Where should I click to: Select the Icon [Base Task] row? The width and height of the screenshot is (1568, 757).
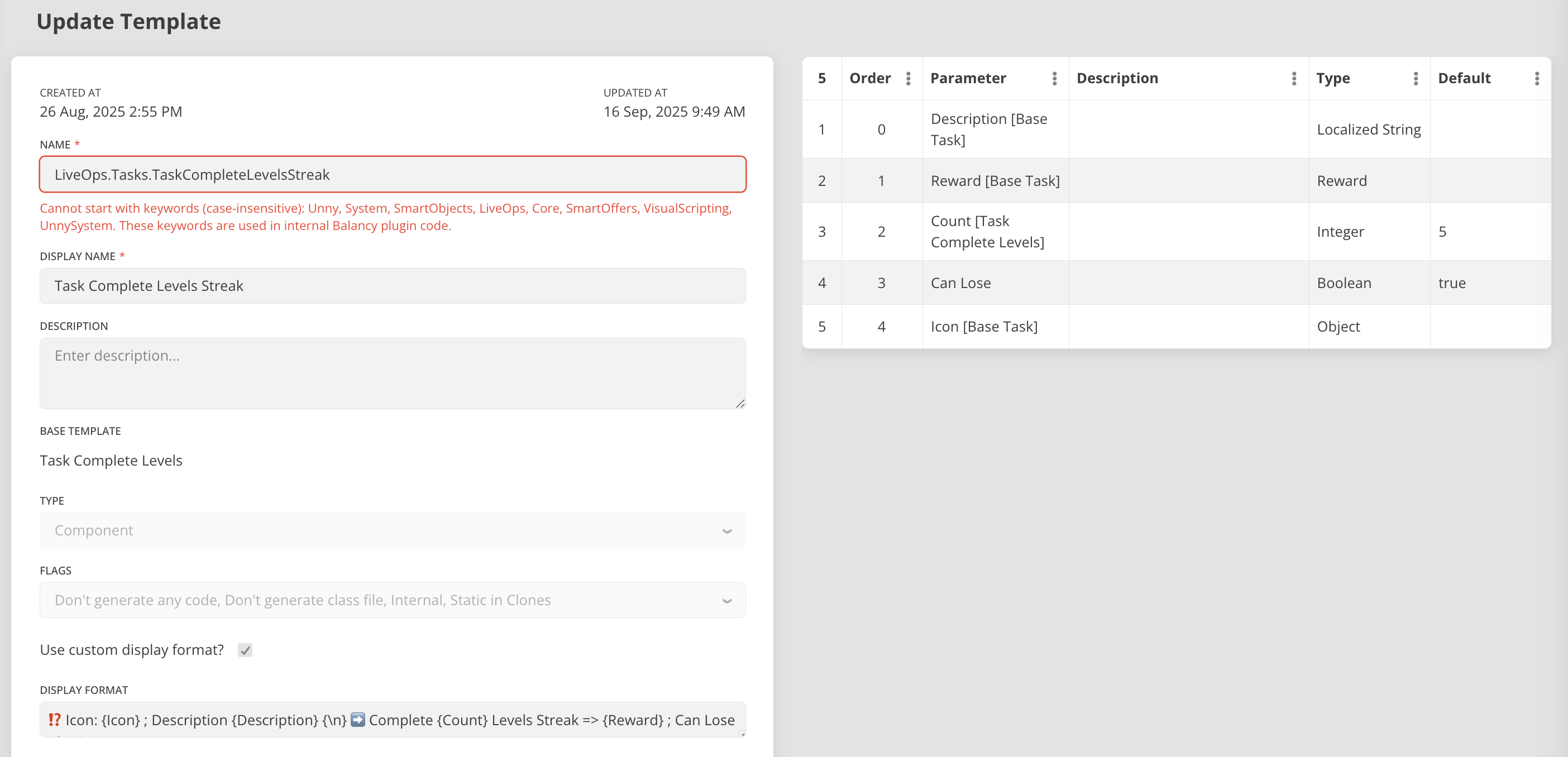pyautogui.click(x=984, y=327)
